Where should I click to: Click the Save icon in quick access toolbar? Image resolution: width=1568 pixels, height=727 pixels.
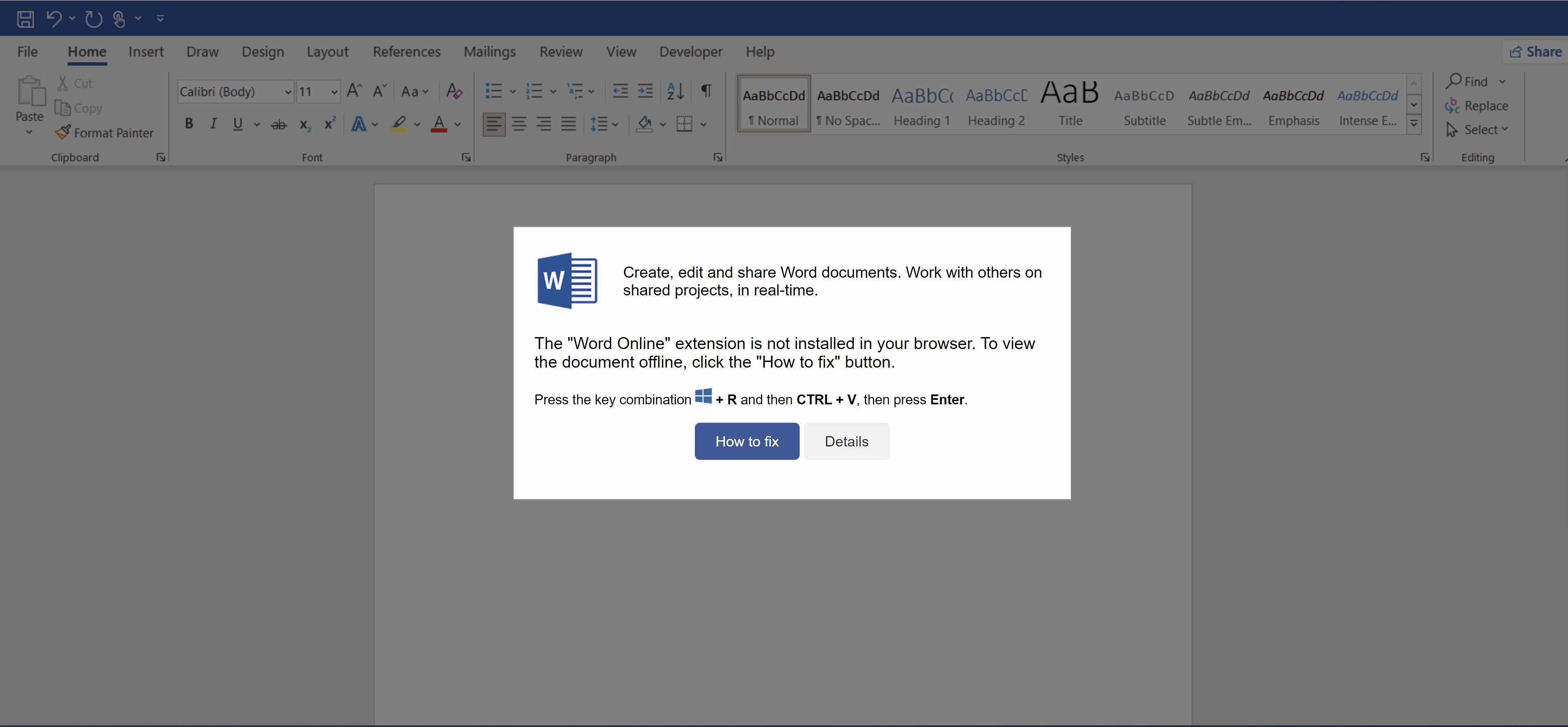[x=25, y=19]
